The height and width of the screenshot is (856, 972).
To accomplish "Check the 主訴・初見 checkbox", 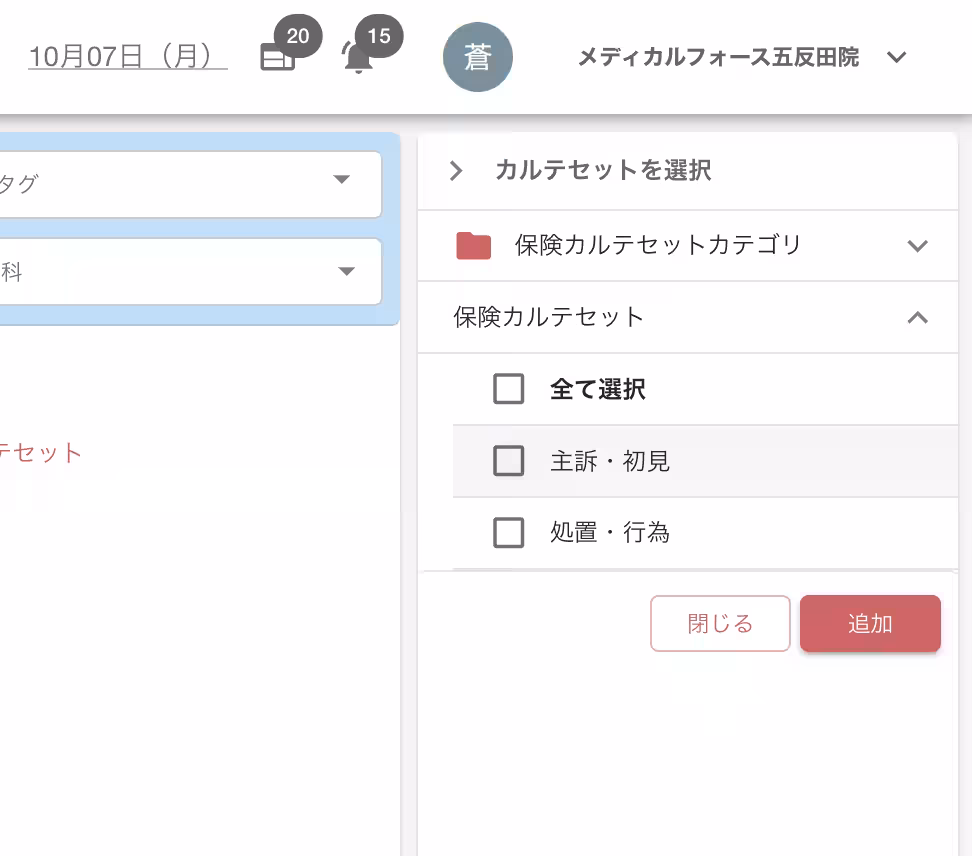I will point(508,461).
